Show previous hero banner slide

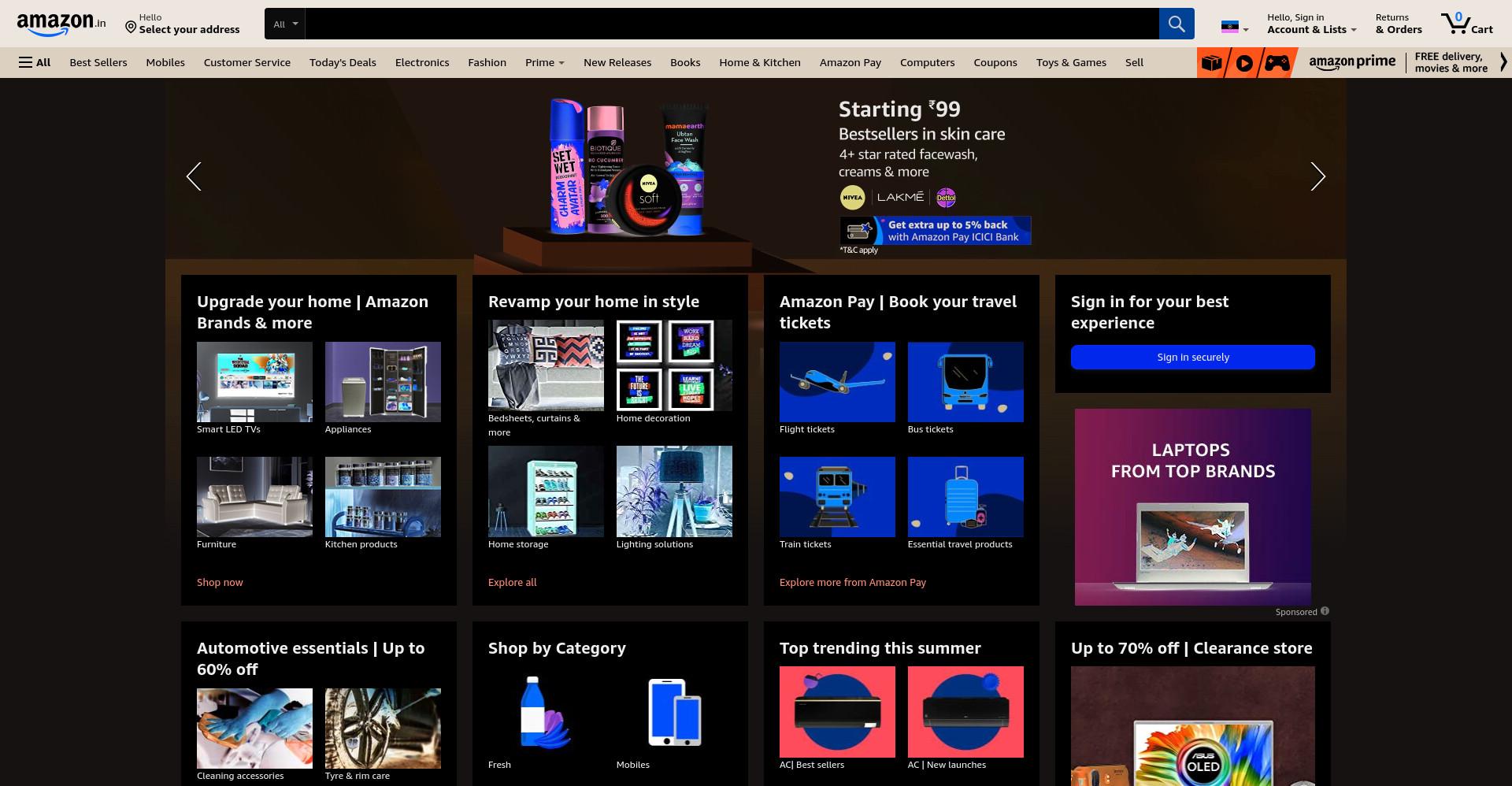(194, 176)
